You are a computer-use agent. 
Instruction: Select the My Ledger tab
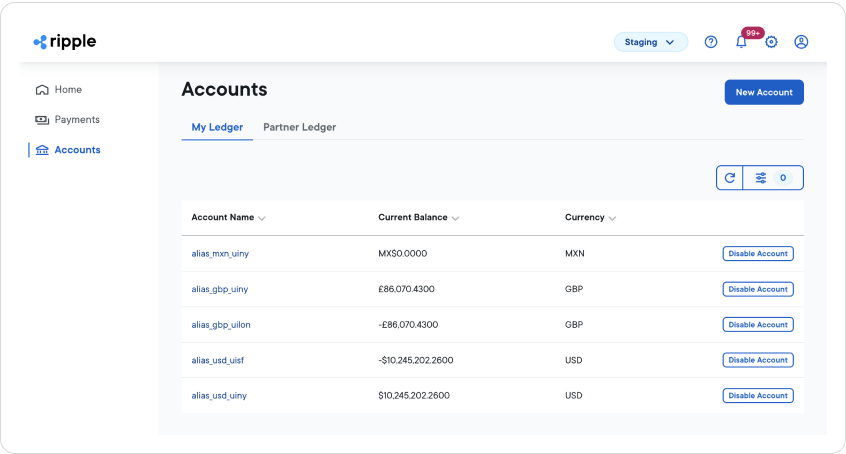pos(217,127)
